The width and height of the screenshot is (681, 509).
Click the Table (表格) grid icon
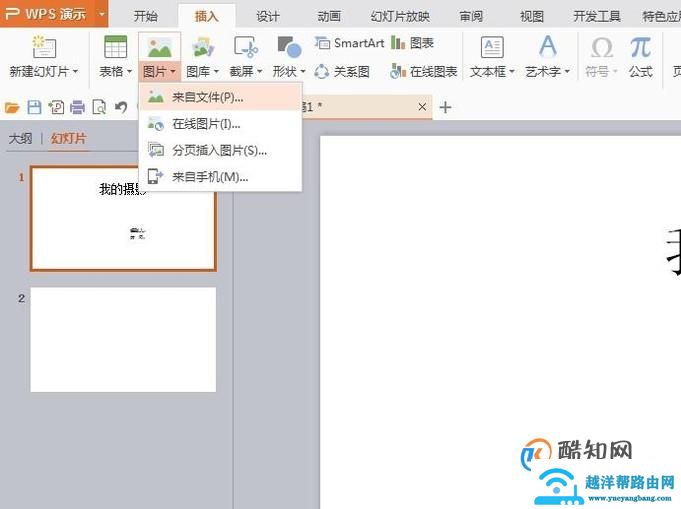(116, 47)
